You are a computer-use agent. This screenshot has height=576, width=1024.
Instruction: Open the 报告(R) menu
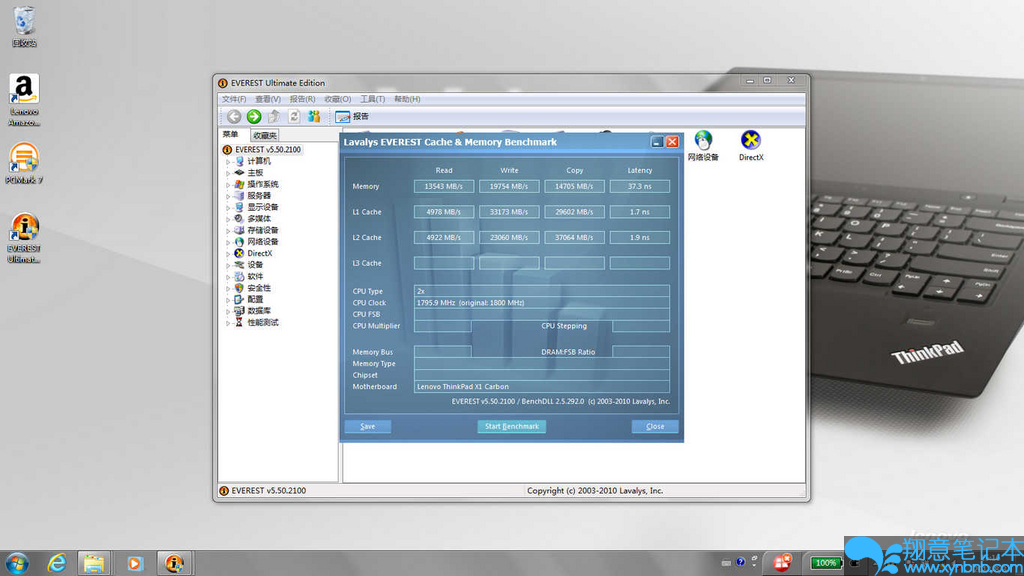tap(302, 99)
